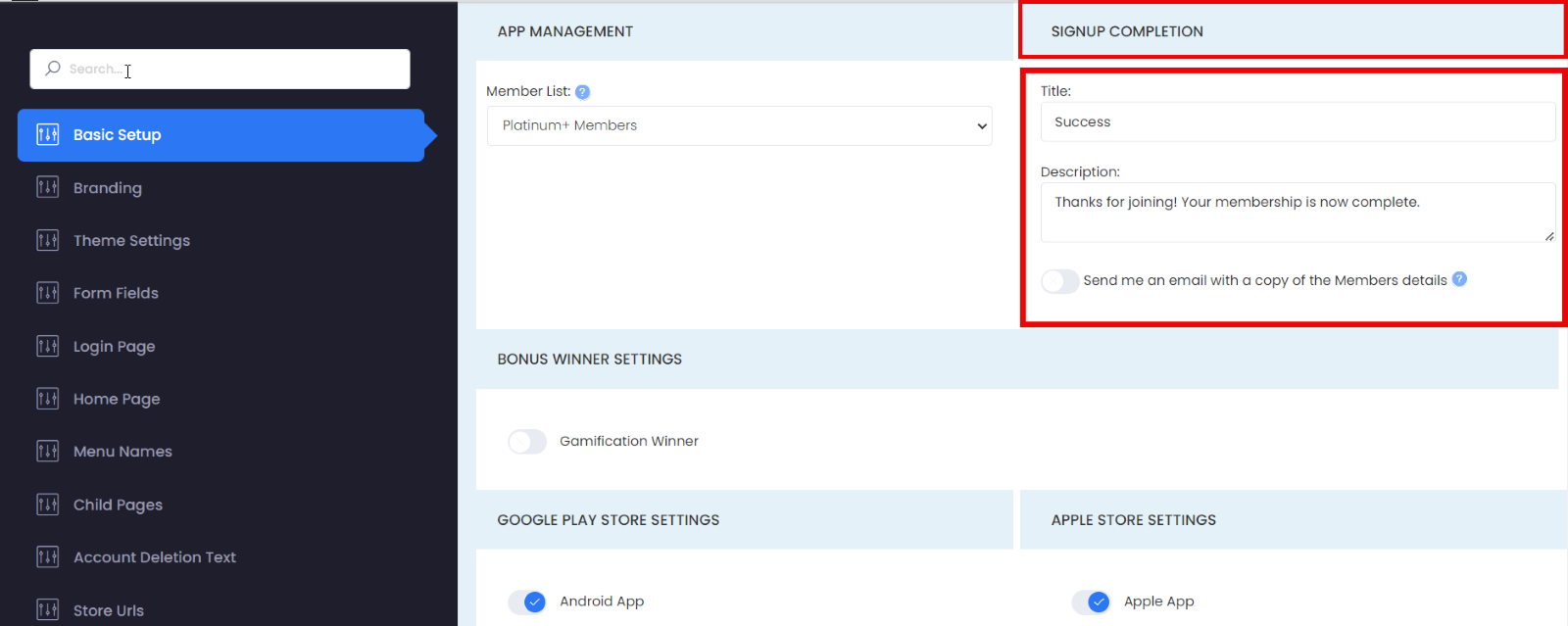Open Basic Setup menu section

click(x=220, y=135)
